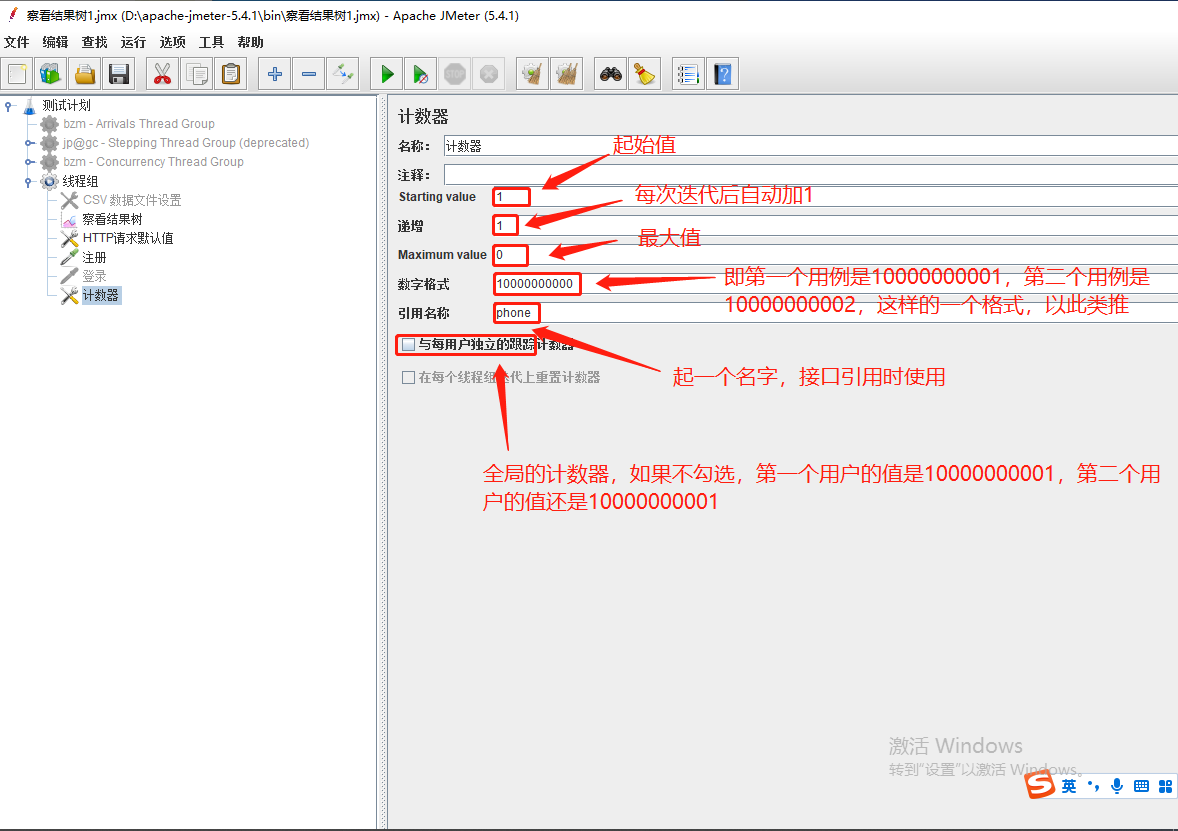Screen dimensions: 1178x831
Task: Open the Sogou toolbox grid icon
Action: coord(1165,786)
